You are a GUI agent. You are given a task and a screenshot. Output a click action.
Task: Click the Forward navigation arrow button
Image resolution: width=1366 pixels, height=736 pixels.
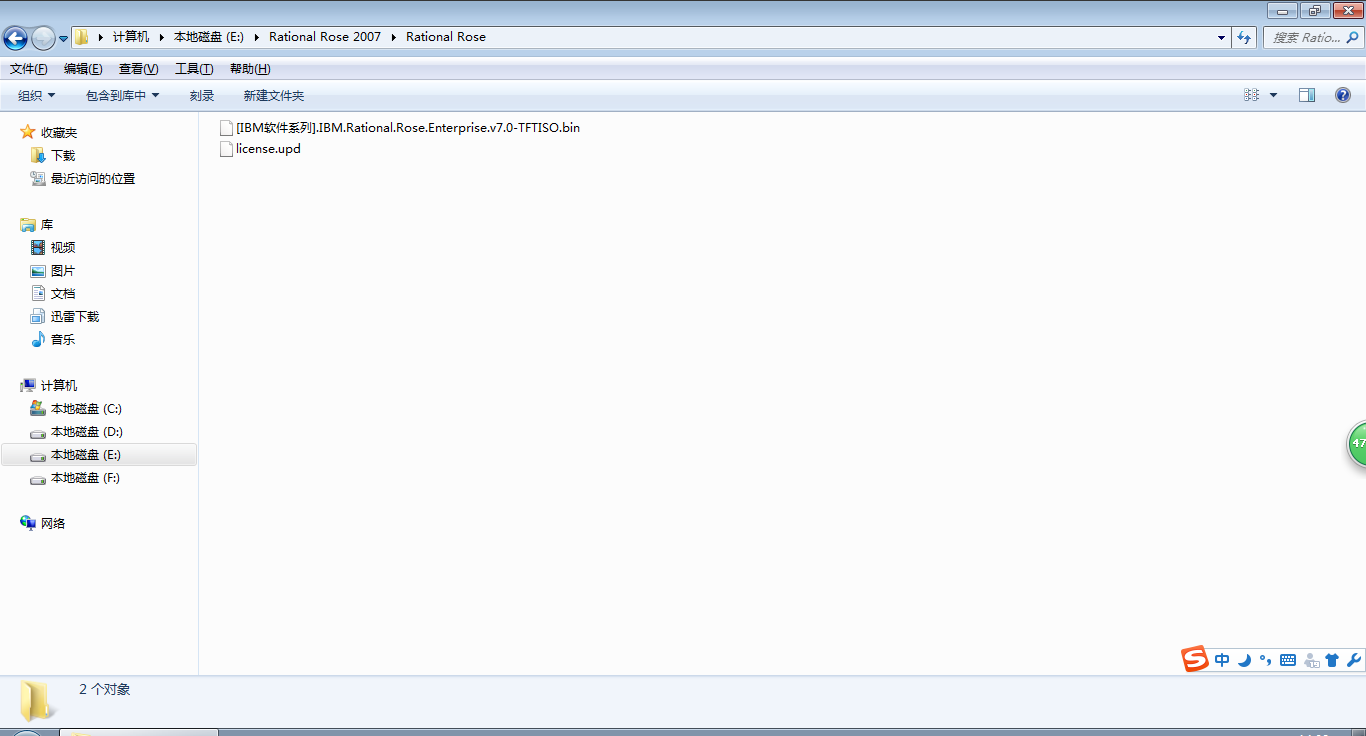43,38
